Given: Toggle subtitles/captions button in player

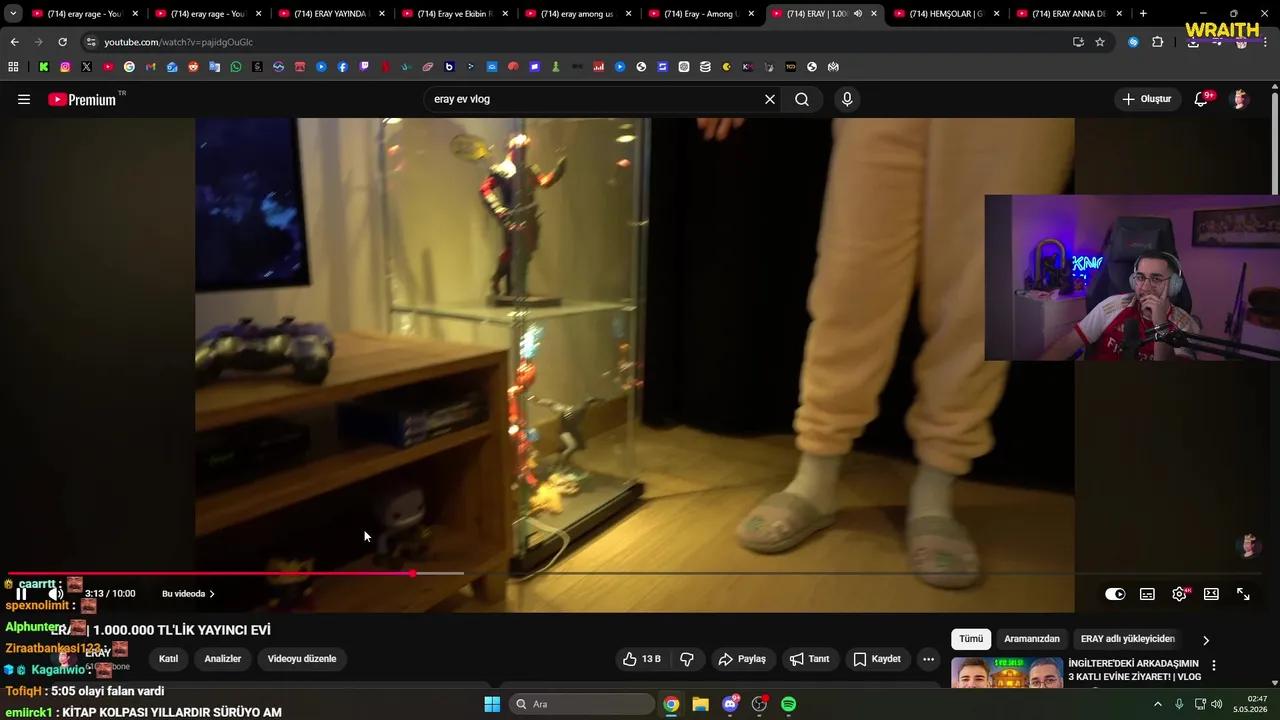Looking at the screenshot, I should pos(1147,594).
